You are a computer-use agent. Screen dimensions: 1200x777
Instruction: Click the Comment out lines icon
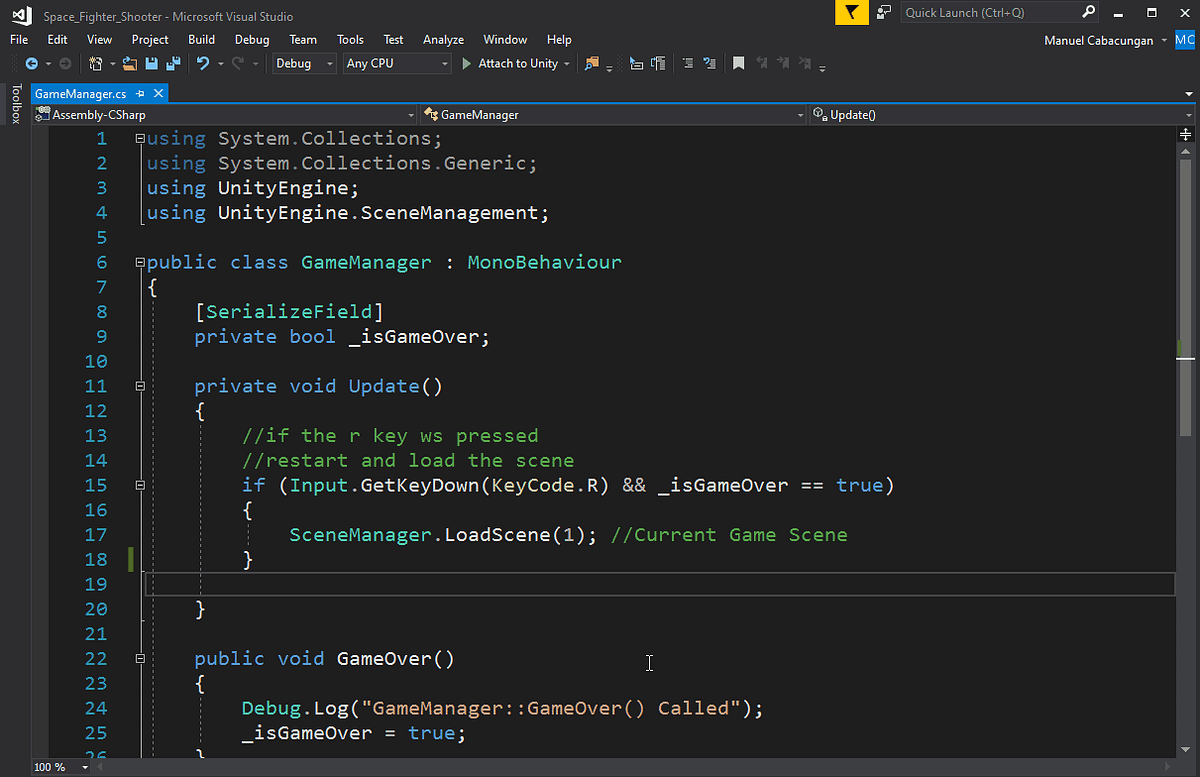click(x=687, y=63)
